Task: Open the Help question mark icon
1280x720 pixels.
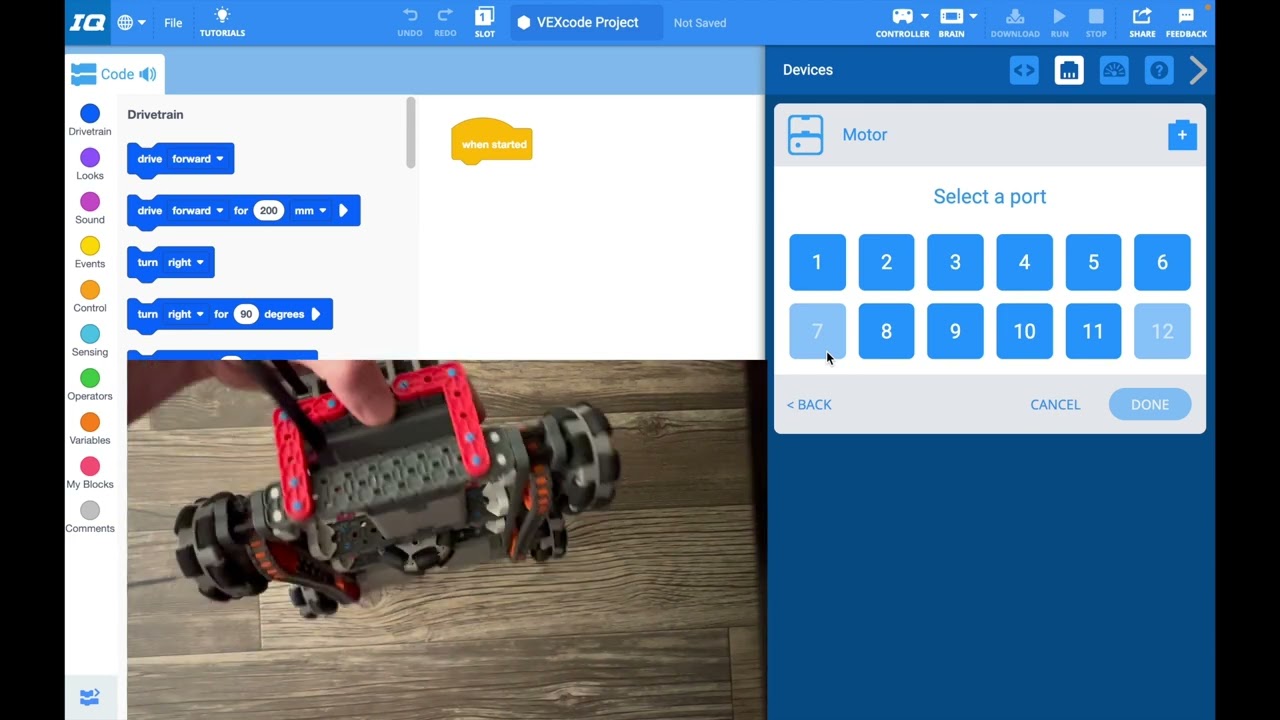Action: coord(1159,70)
